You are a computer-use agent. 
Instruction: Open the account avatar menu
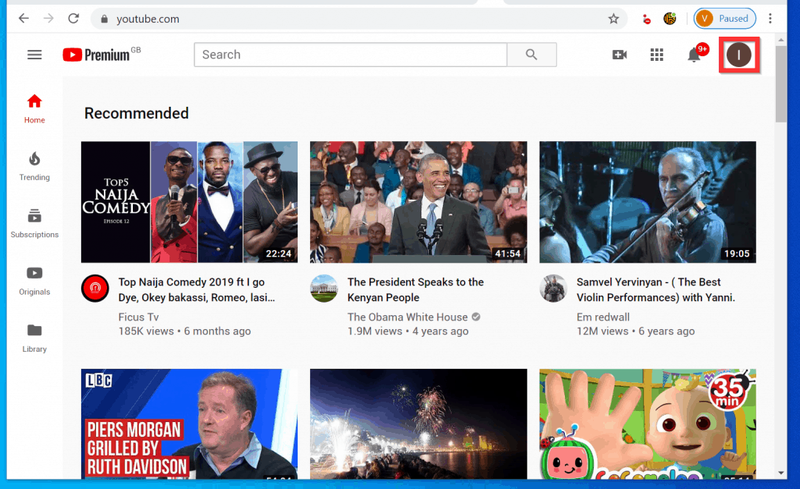pyautogui.click(x=739, y=55)
